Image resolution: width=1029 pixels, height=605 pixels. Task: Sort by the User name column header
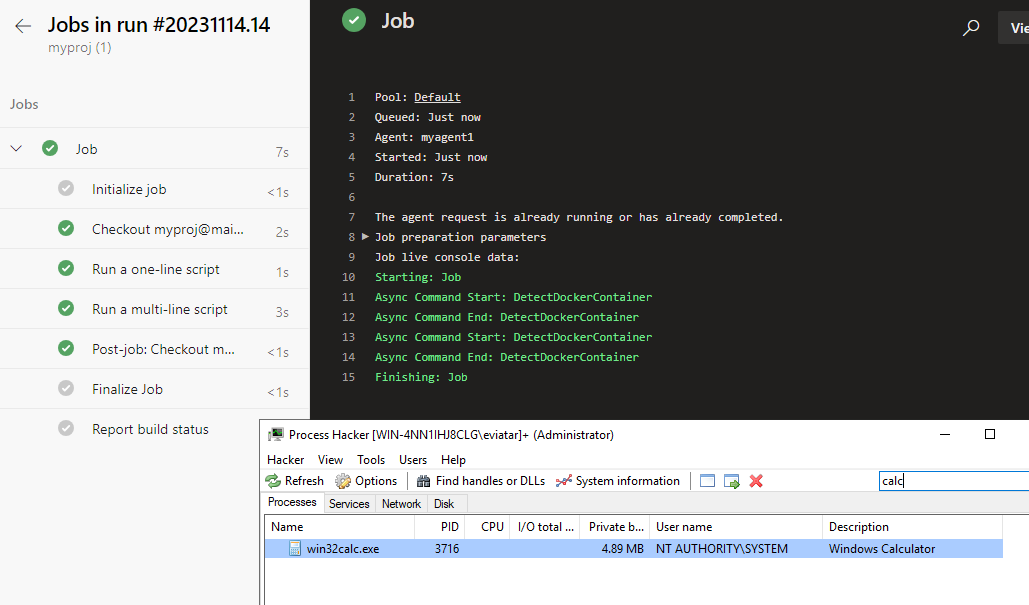[x=736, y=527]
